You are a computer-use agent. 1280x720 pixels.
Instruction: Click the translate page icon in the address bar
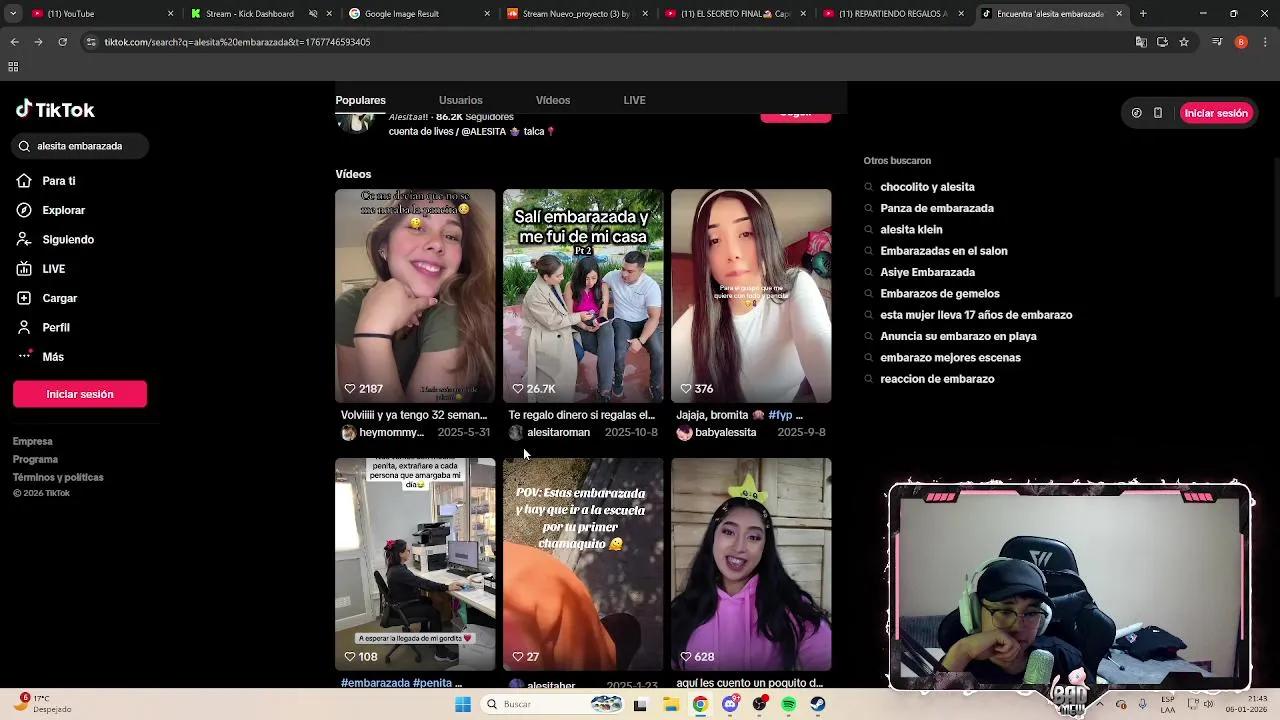click(x=1141, y=42)
